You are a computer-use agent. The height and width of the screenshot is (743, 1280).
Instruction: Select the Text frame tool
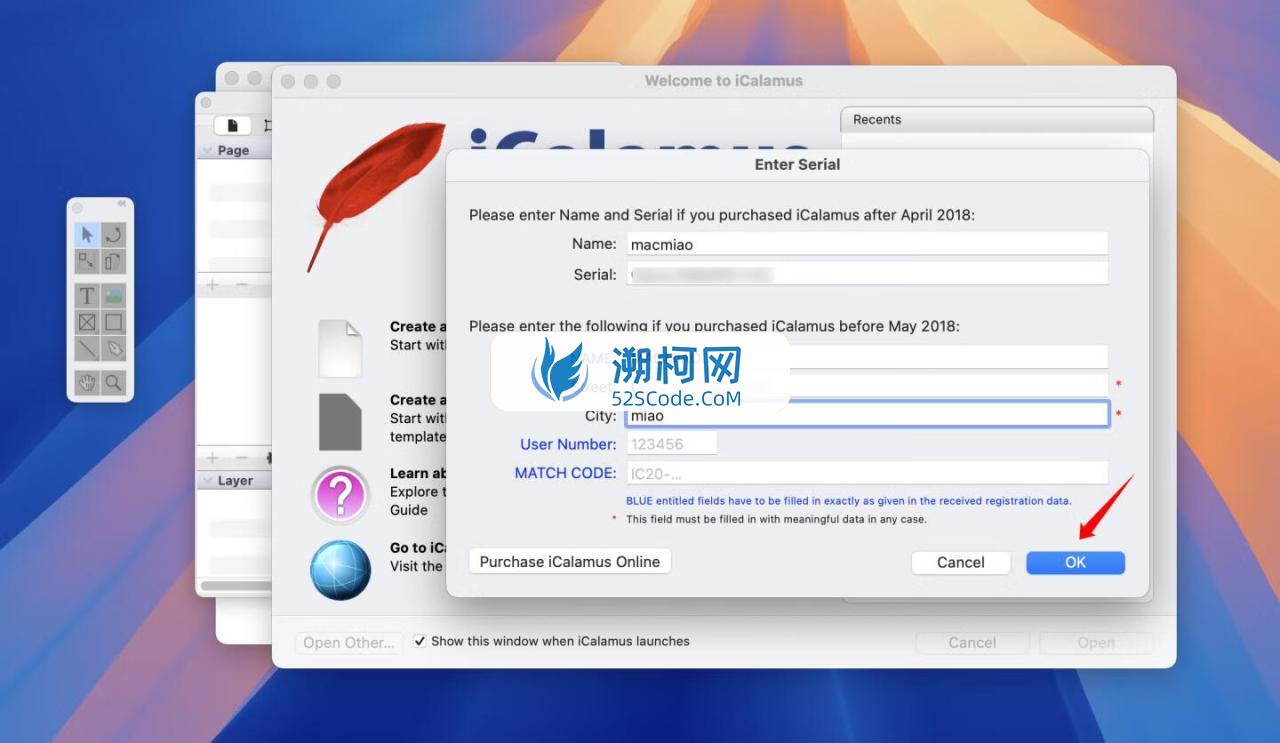click(87, 296)
